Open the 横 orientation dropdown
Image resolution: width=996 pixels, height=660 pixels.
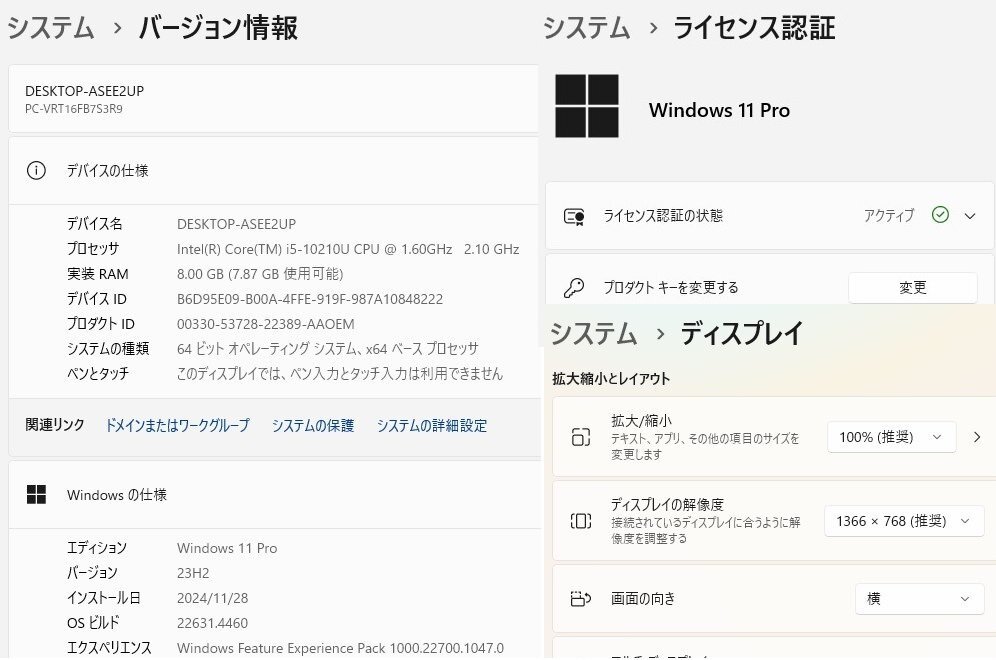click(919, 598)
